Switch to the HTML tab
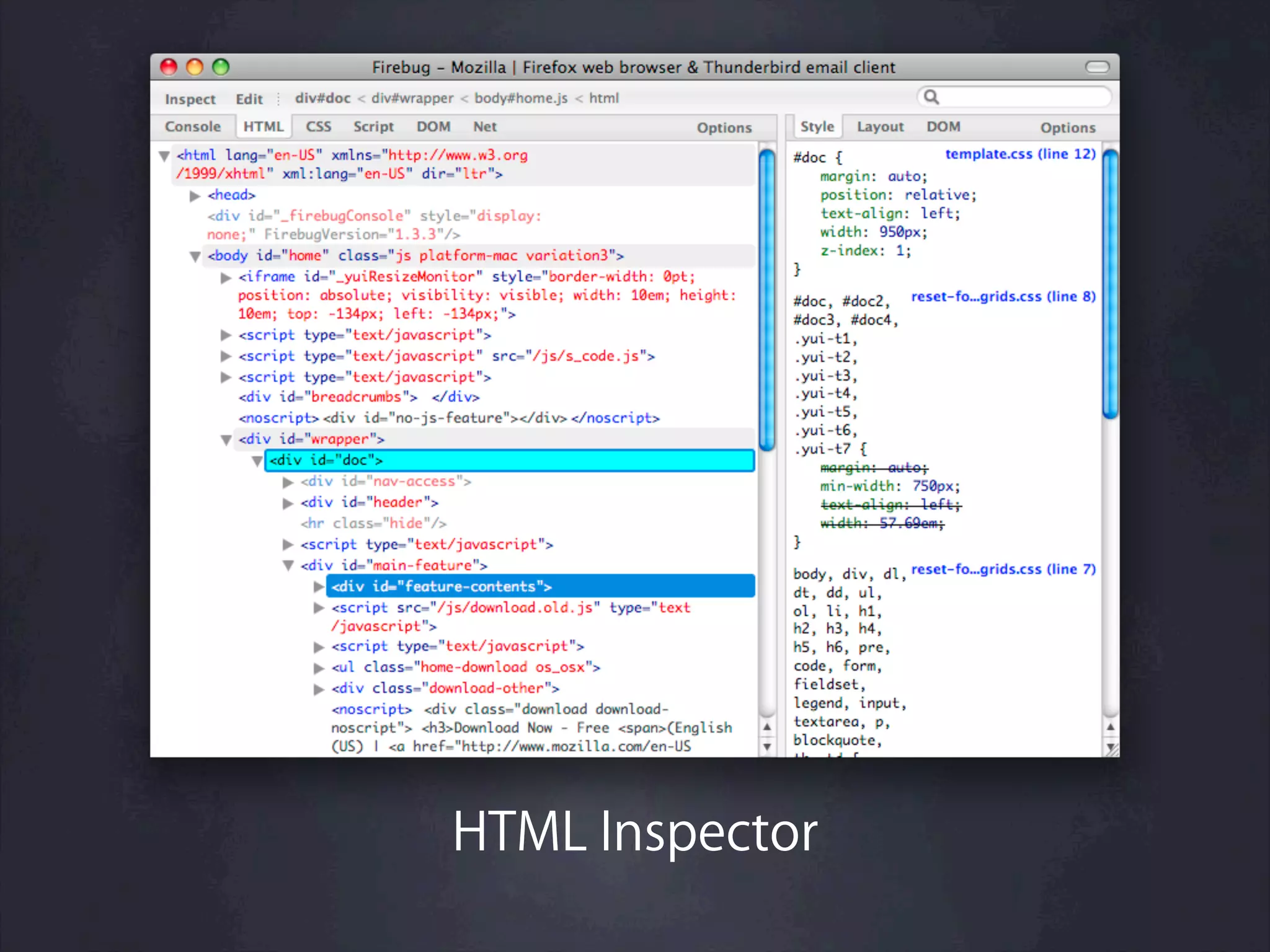 coord(264,126)
